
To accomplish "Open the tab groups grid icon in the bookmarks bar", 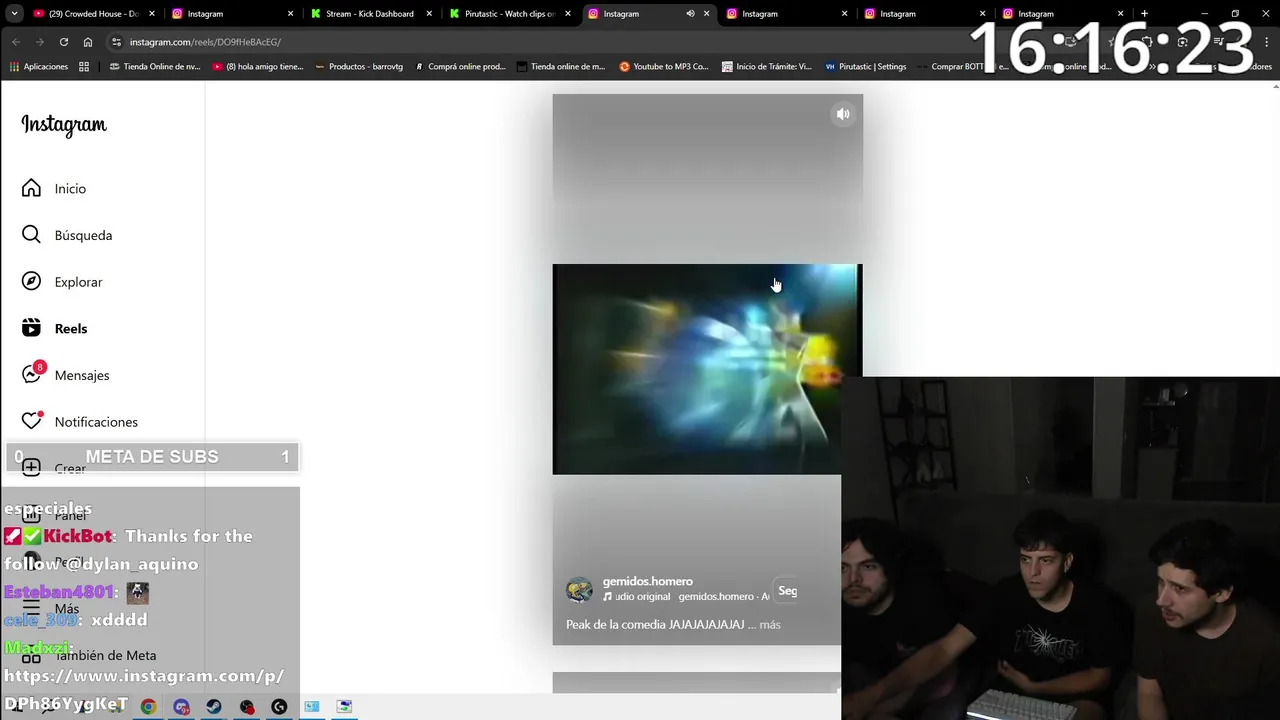I will tap(84, 67).
